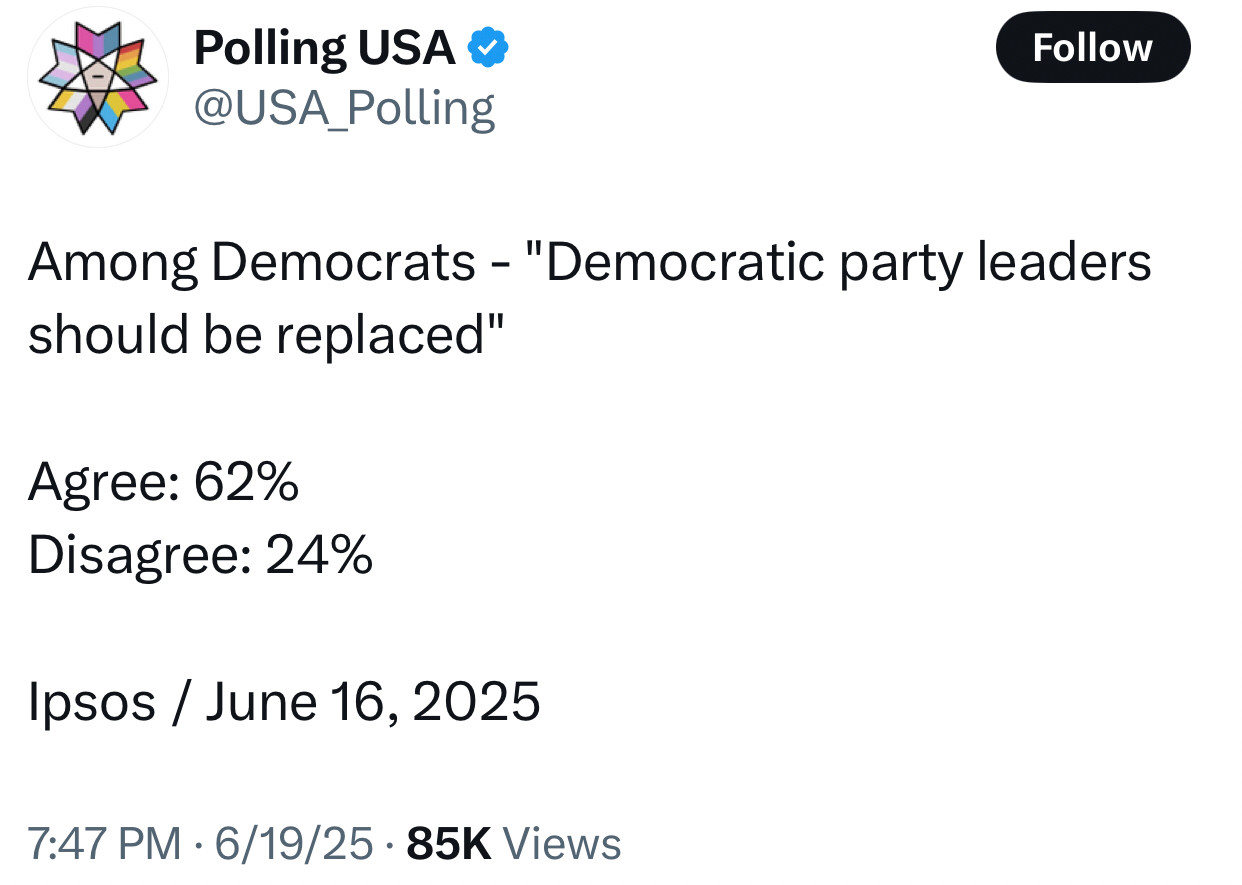Viewport: 1242px width, 885px height.
Task: Open the Polling USA display name
Action: tap(325, 47)
